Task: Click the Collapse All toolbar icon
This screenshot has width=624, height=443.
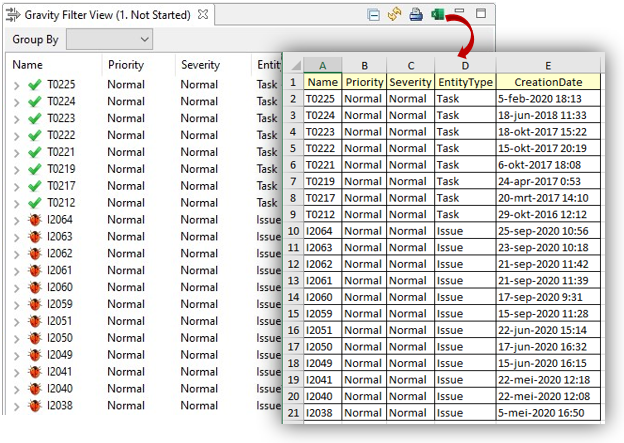Action: pos(373,15)
